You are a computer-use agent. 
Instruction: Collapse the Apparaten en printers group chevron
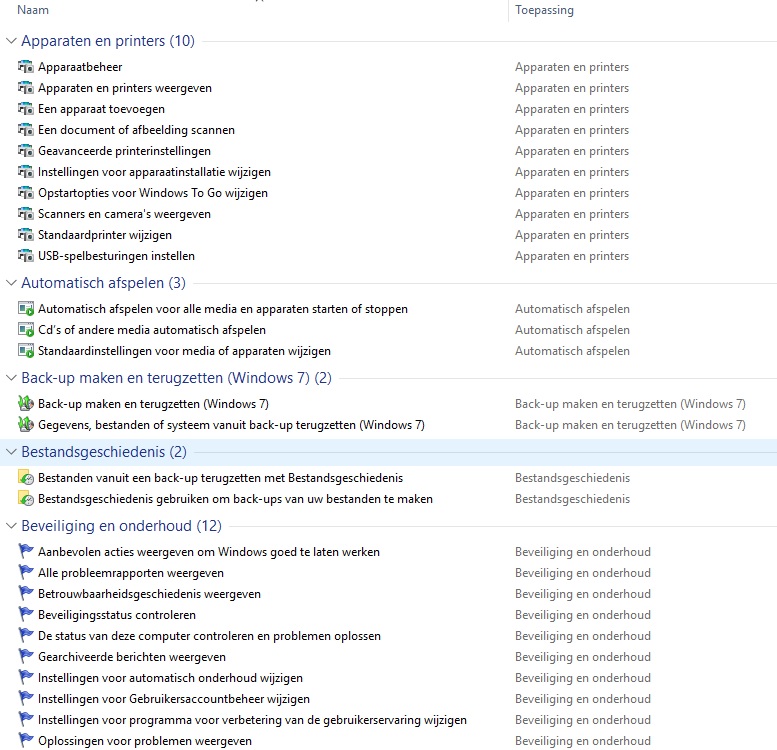[x=11, y=41]
